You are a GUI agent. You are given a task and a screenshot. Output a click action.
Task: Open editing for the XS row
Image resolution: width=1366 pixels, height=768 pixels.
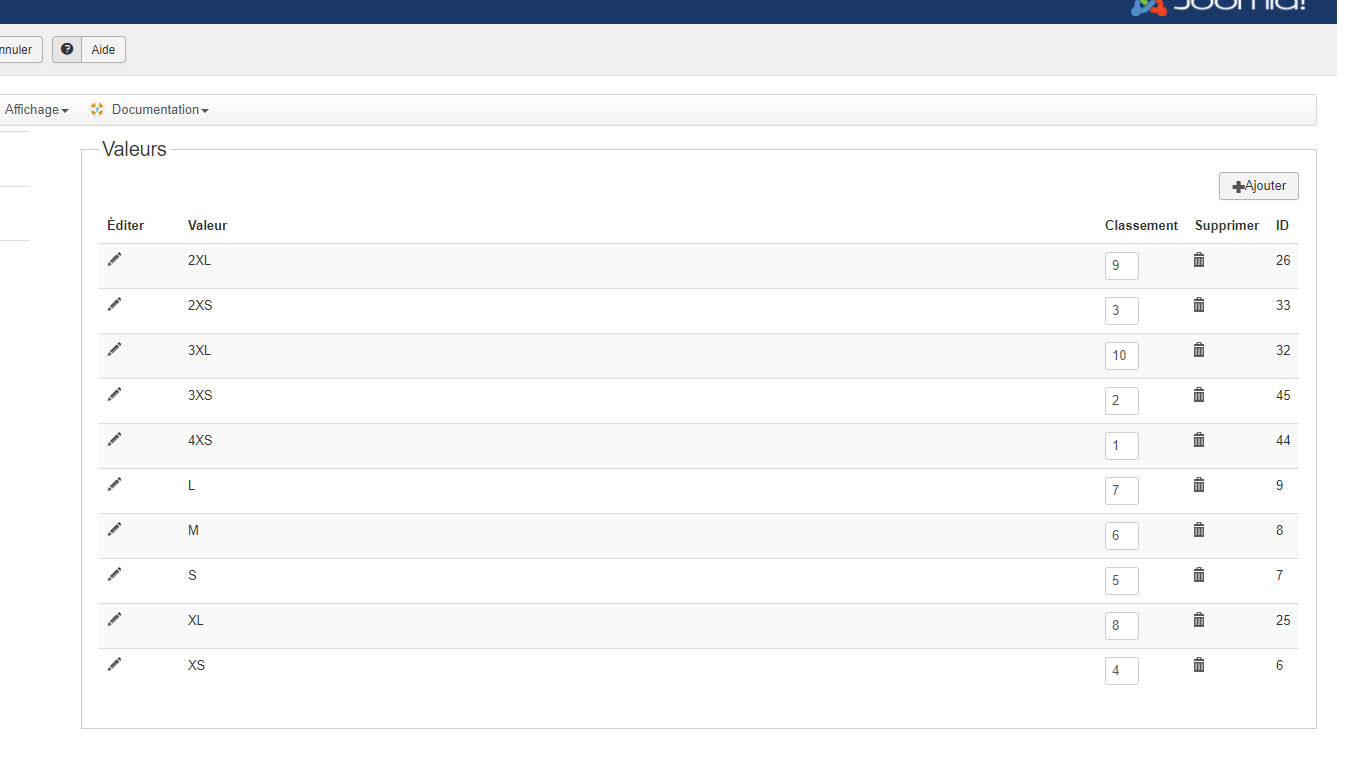pos(115,664)
